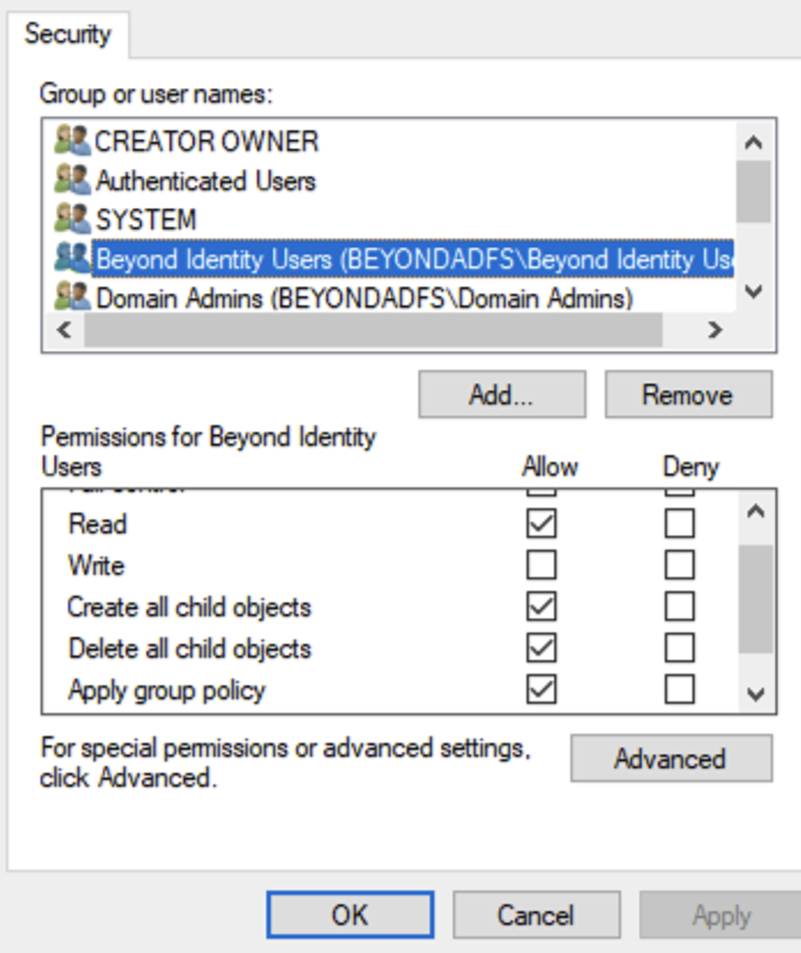Enable Allow for Write permission

click(x=541, y=566)
